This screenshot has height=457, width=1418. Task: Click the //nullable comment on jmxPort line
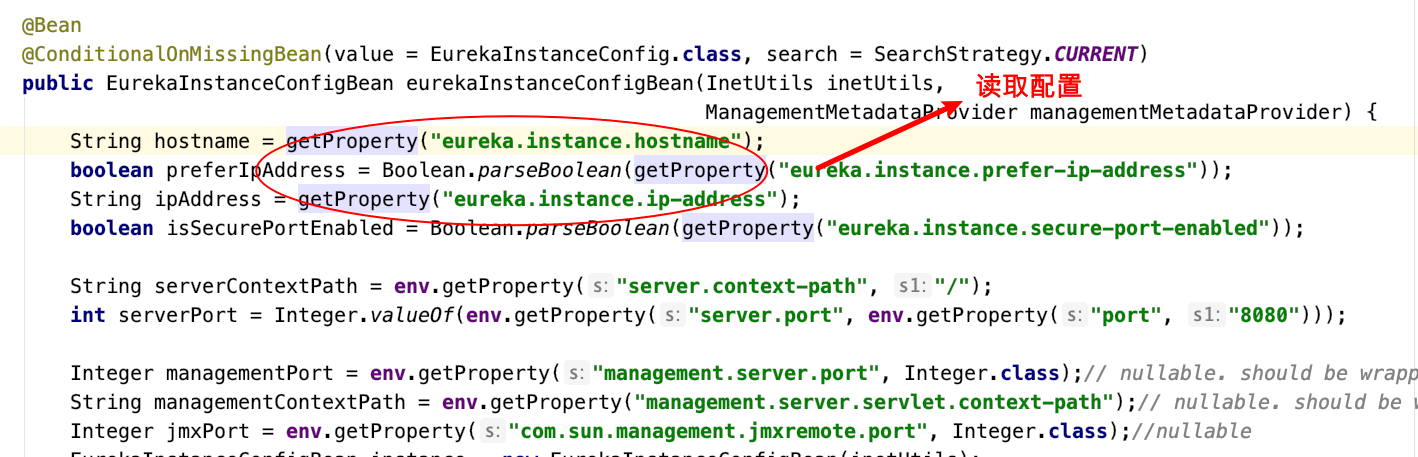(1190, 431)
